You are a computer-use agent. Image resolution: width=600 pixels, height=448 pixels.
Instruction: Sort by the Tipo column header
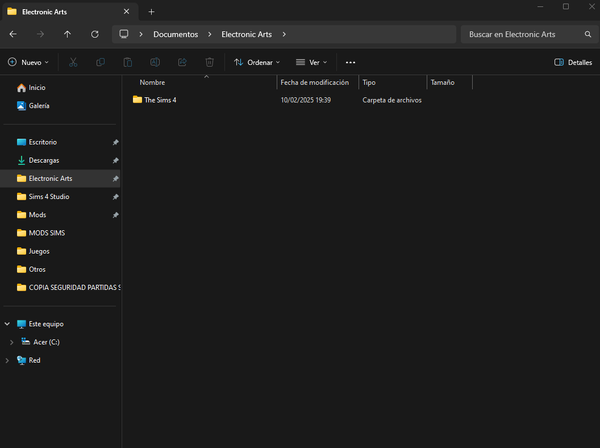click(369, 82)
